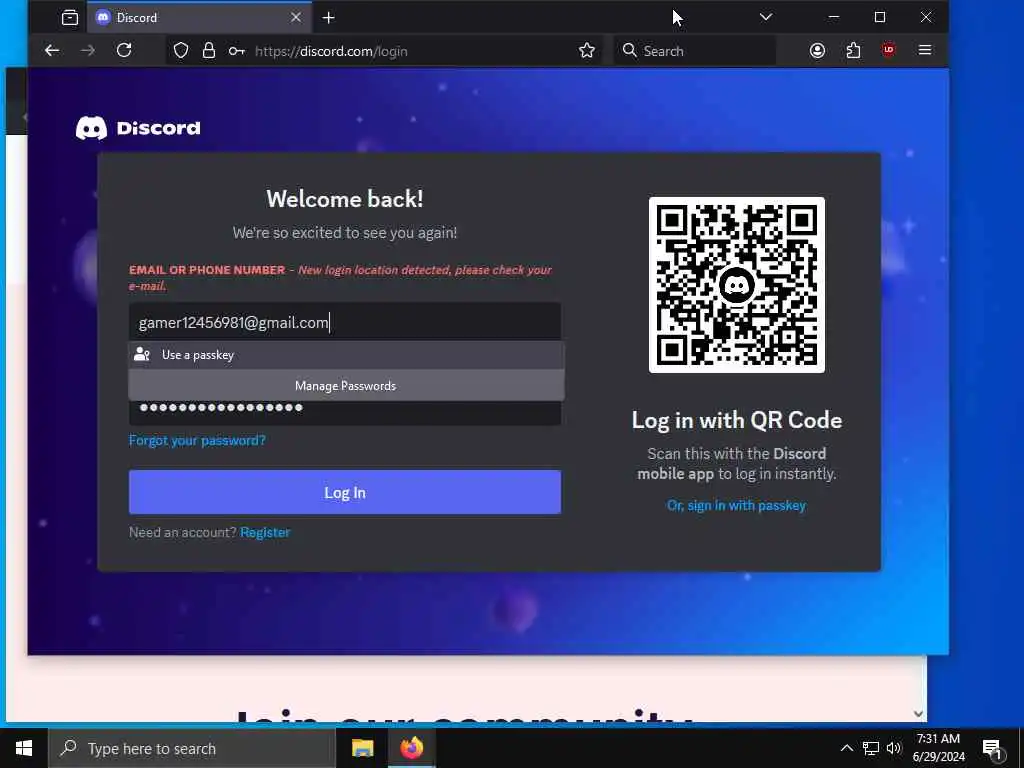Click Firefox icon in taskbar
This screenshot has height=768, width=1024.
411,748
